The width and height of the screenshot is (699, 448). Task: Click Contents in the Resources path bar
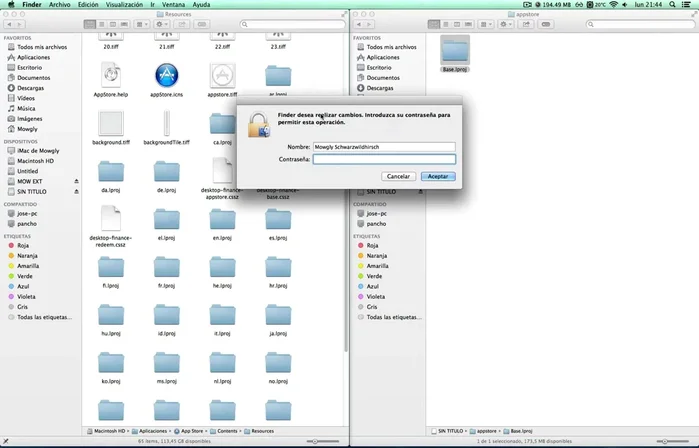pyautogui.click(x=224, y=431)
